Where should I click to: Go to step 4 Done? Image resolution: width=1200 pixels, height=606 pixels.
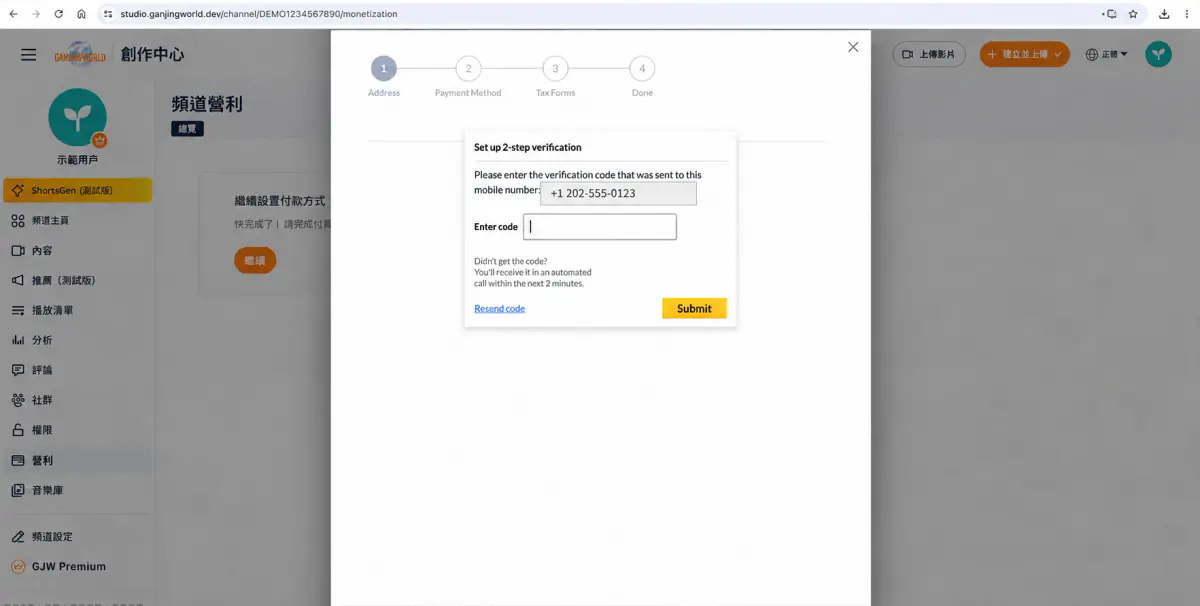coord(642,77)
